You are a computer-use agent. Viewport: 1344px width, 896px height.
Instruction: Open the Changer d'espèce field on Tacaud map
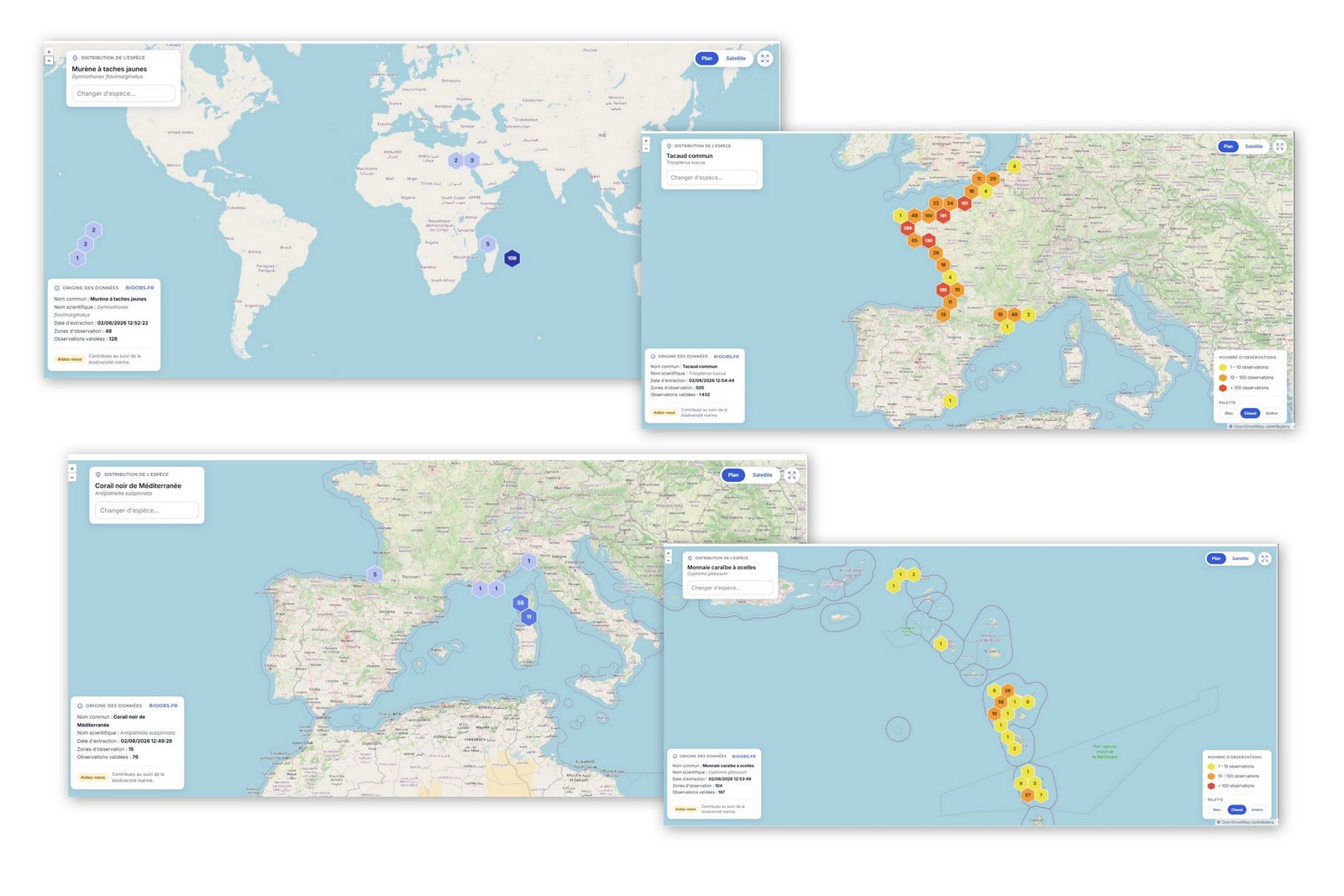(x=711, y=177)
